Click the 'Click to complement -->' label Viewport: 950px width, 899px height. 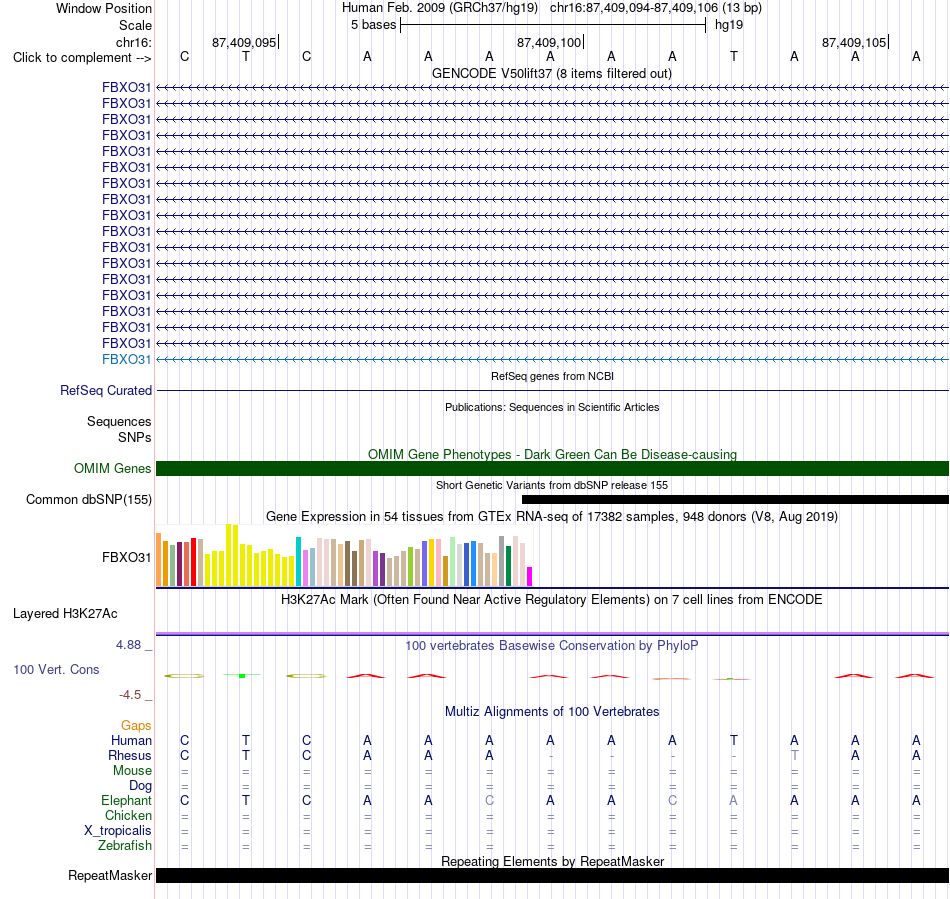tap(82, 58)
